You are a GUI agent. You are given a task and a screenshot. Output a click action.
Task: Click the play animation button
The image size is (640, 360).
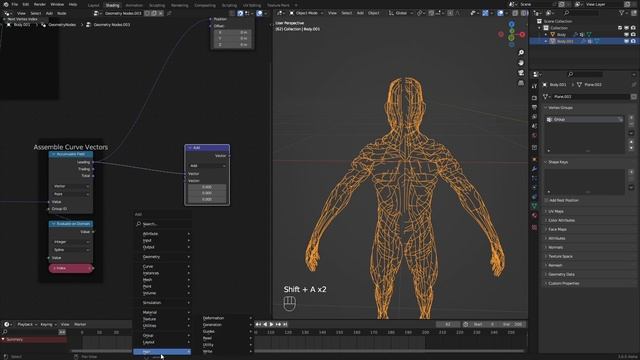271,324
